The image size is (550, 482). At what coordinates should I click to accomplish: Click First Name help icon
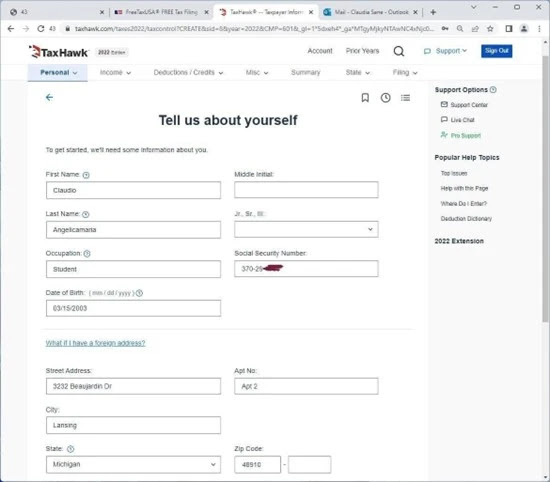tap(86, 175)
